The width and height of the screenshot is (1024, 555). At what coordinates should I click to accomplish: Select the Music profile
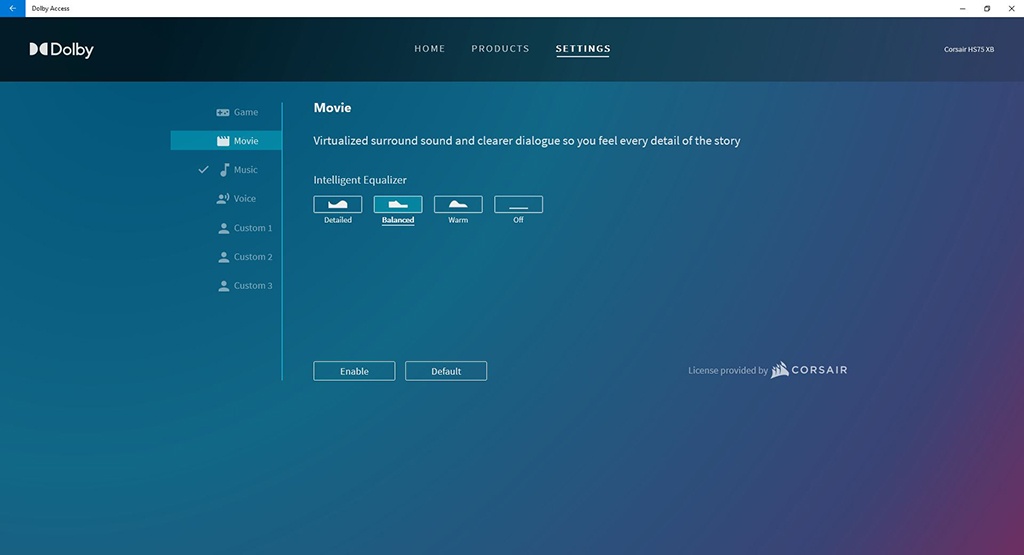tap(226, 170)
